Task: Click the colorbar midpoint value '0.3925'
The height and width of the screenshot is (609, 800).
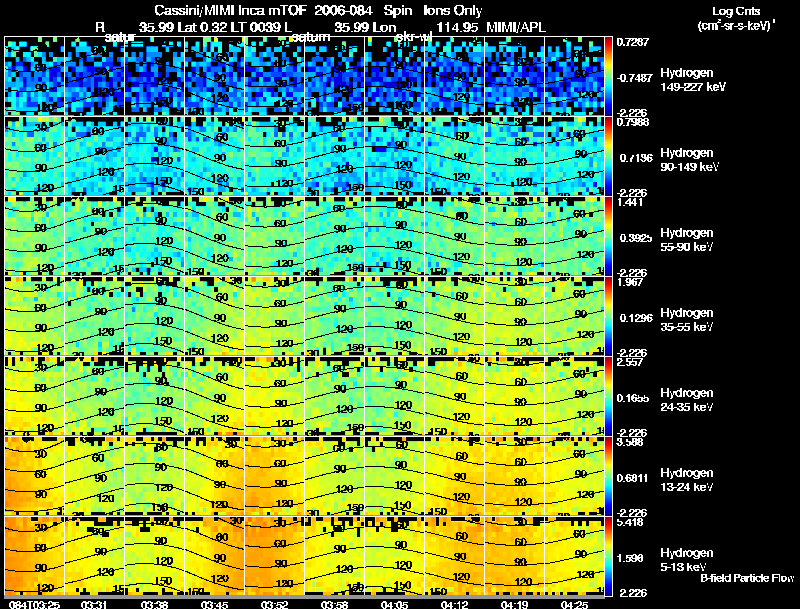Action: 636,238
